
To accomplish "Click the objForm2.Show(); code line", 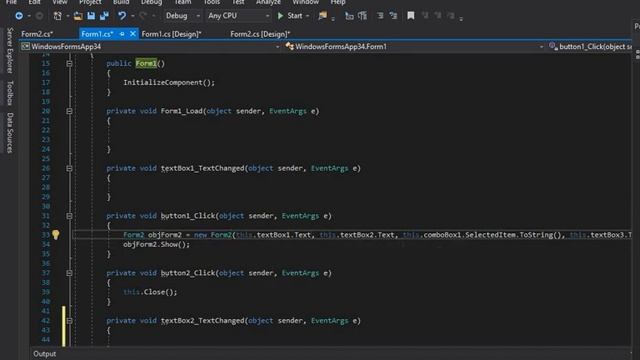I will tap(157, 244).
